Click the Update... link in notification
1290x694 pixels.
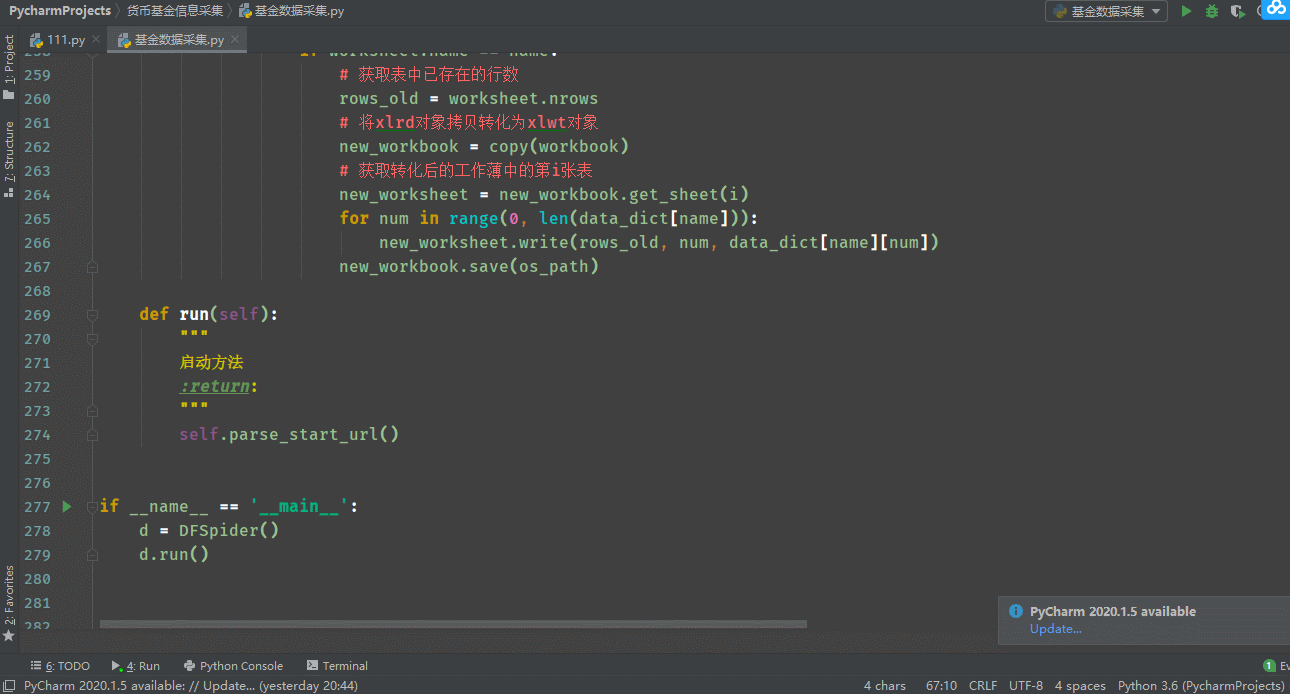1056,629
